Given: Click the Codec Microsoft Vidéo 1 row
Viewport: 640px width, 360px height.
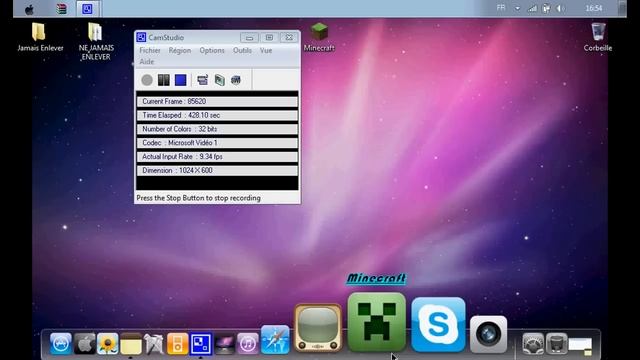Looking at the screenshot, I should click(217, 143).
